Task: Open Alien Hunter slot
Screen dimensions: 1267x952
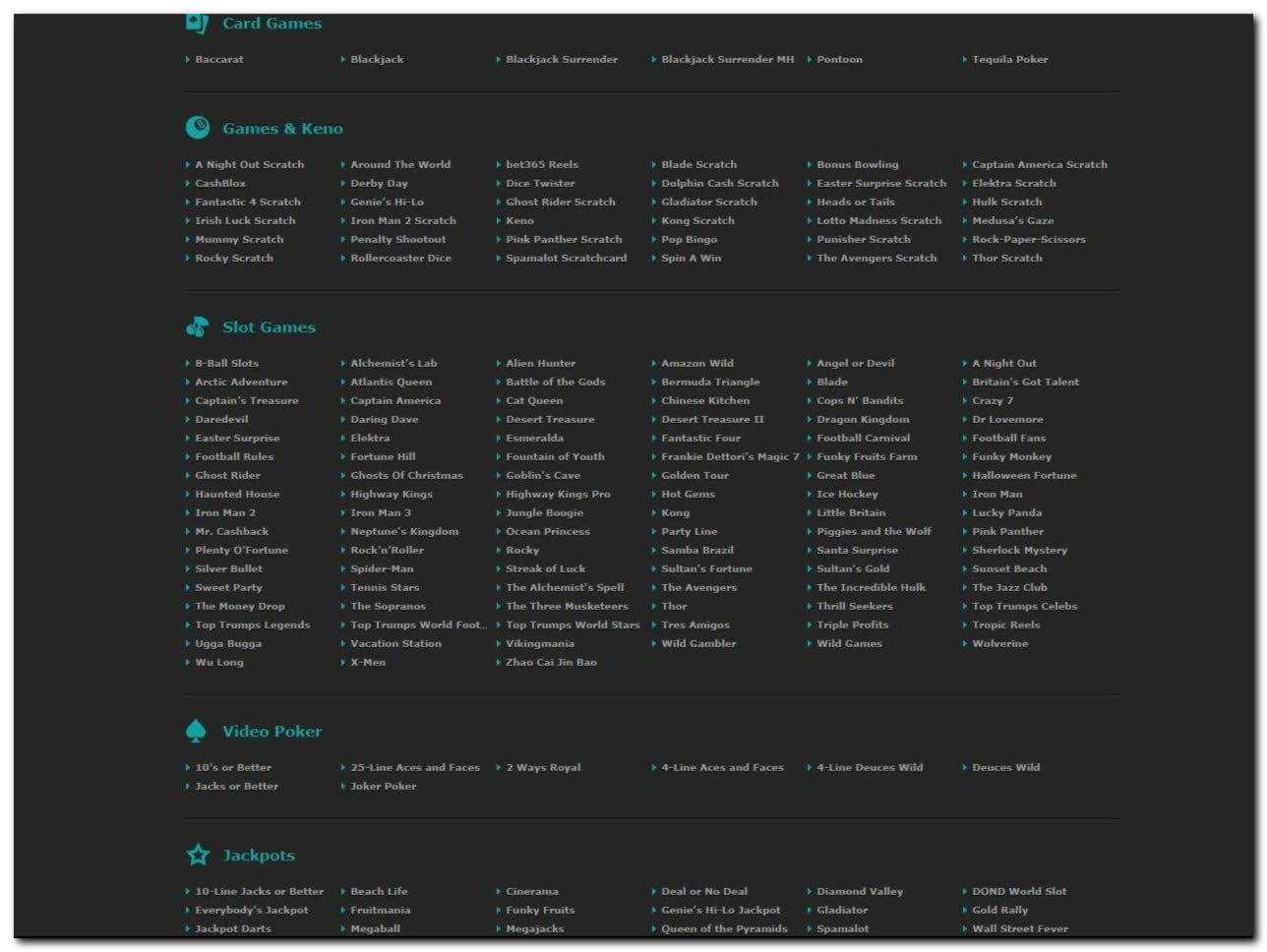Action: pyautogui.click(x=541, y=364)
